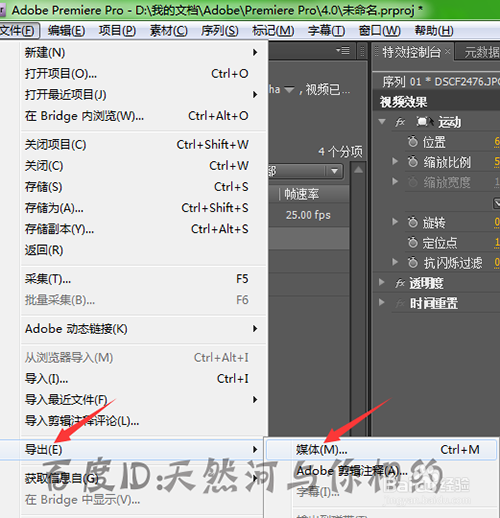The image size is (500, 518).
Task: Toggle 旋转 animation stopwatch
Action: click(x=413, y=222)
